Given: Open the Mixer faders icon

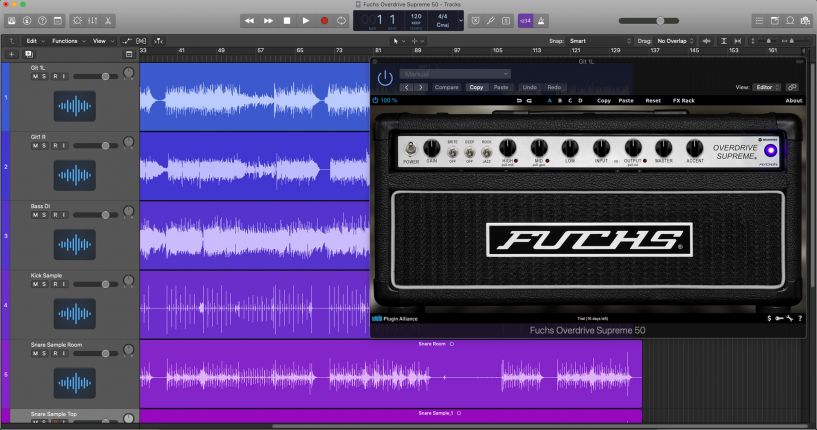Looking at the screenshot, I should (93, 21).
